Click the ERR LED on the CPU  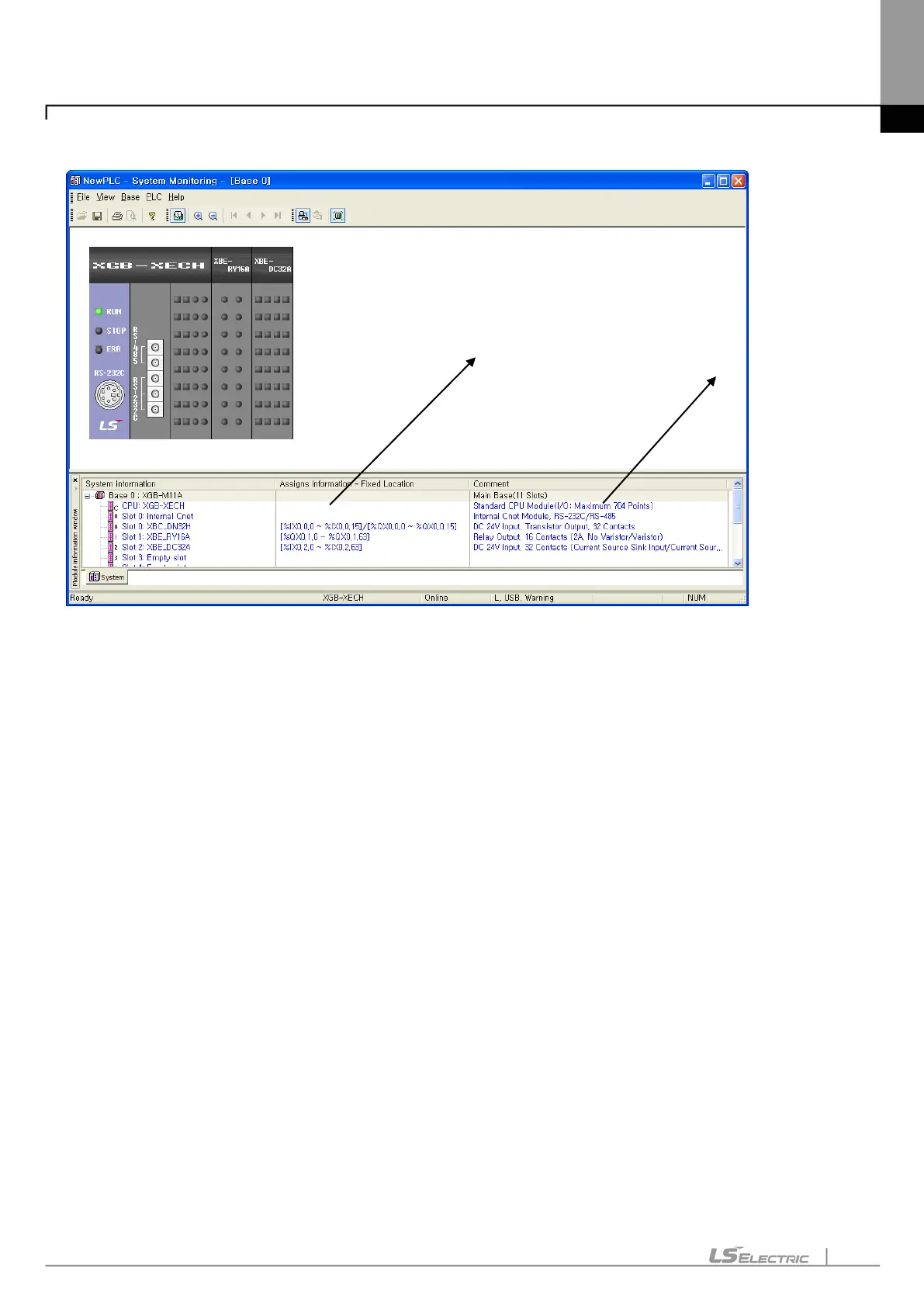click(x=99, y=349)
